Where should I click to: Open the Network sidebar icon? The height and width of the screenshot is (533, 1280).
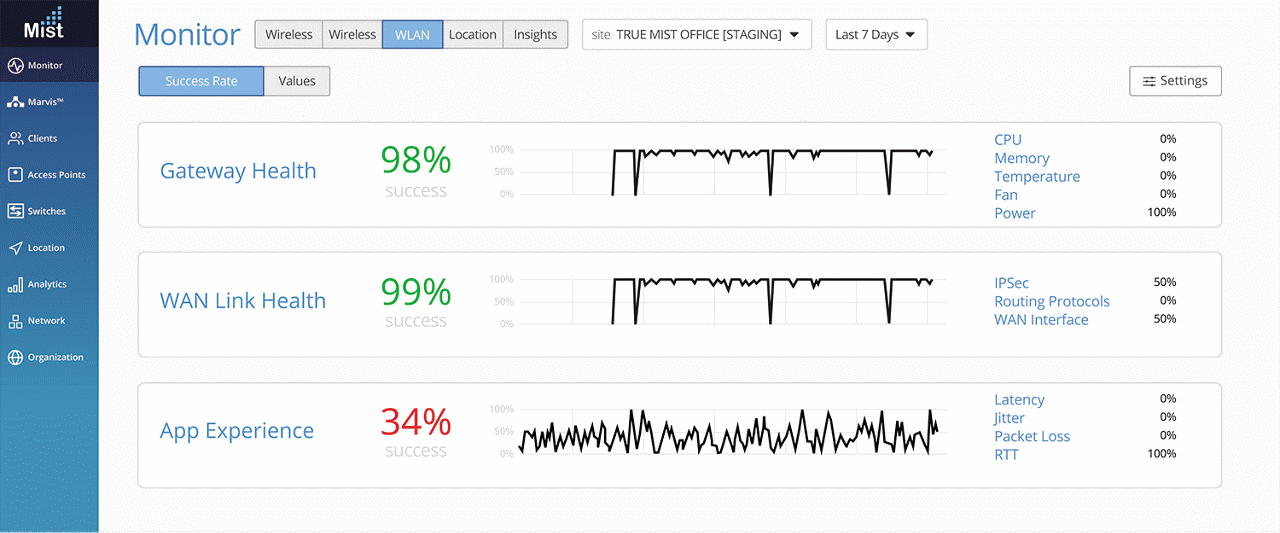coord(15,321)
